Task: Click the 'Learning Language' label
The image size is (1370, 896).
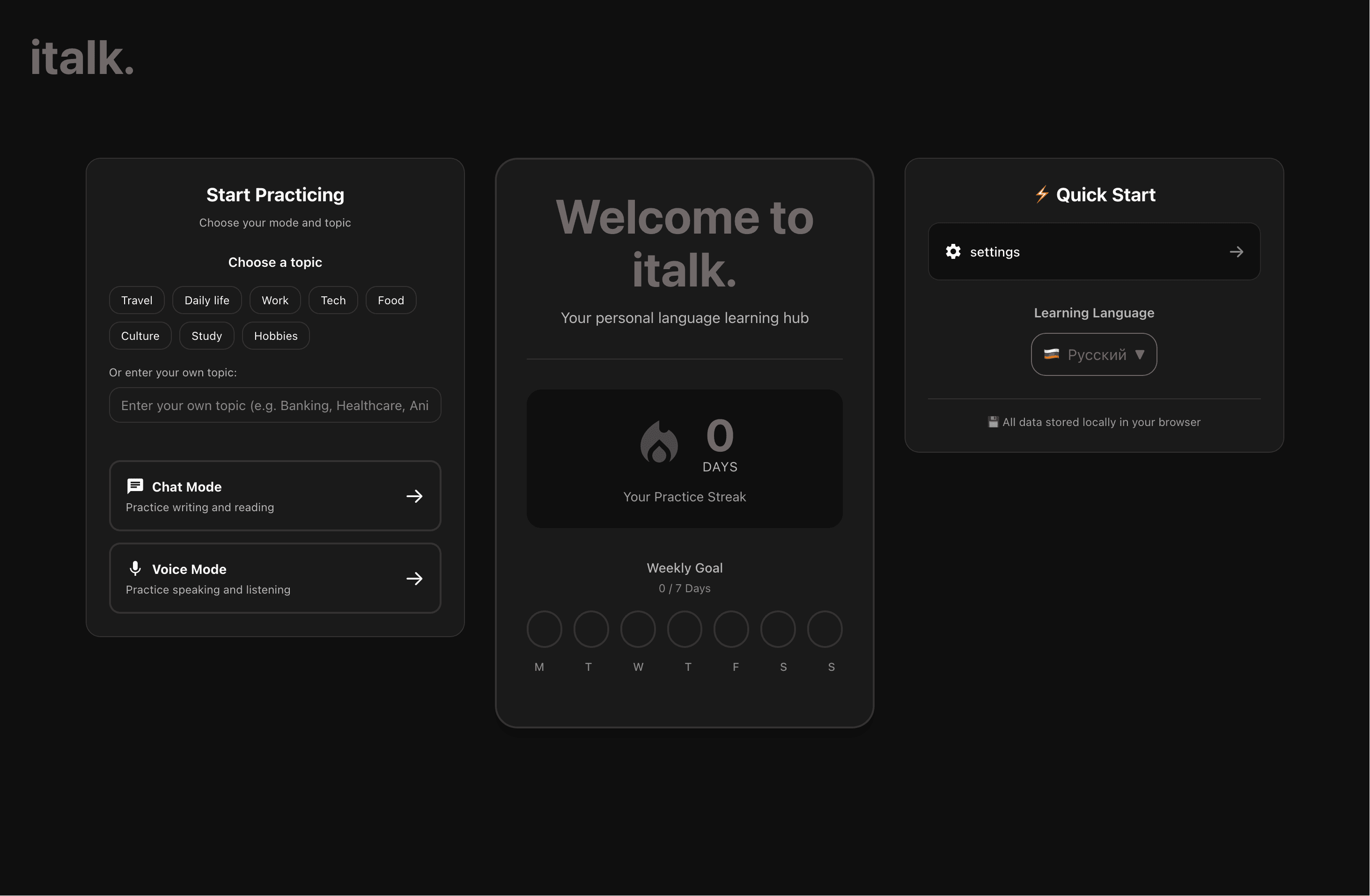Action: 1094,314
